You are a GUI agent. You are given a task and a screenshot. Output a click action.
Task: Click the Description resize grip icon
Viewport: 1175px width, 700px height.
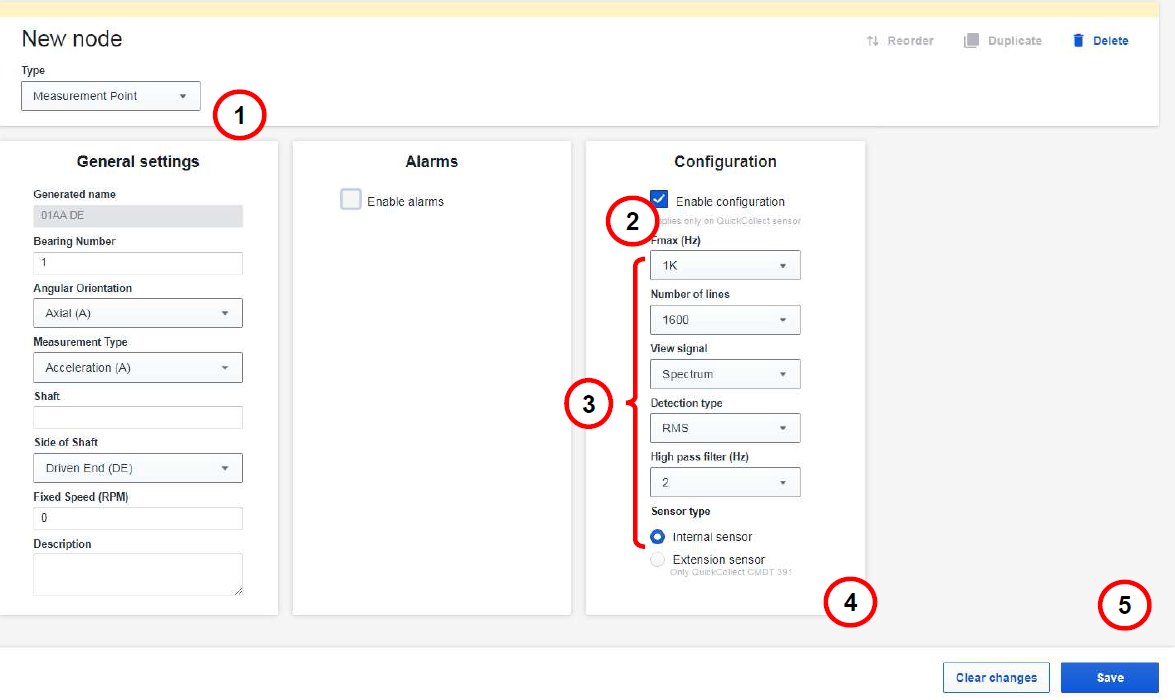coord(238,591)
